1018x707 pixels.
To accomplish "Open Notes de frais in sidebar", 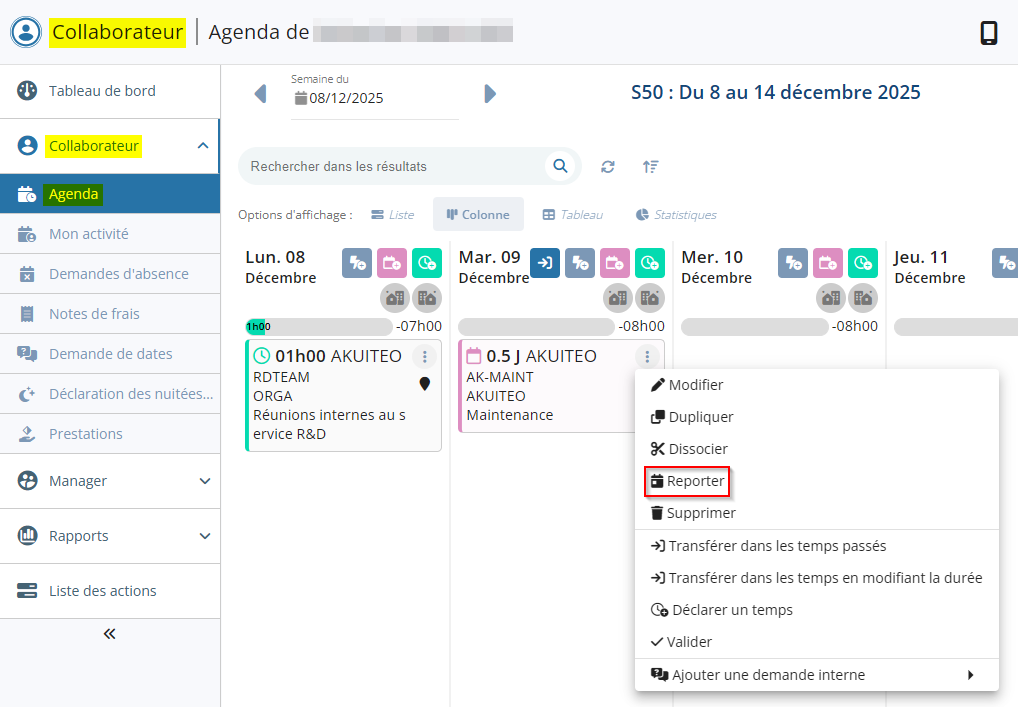I will [94, 314].
